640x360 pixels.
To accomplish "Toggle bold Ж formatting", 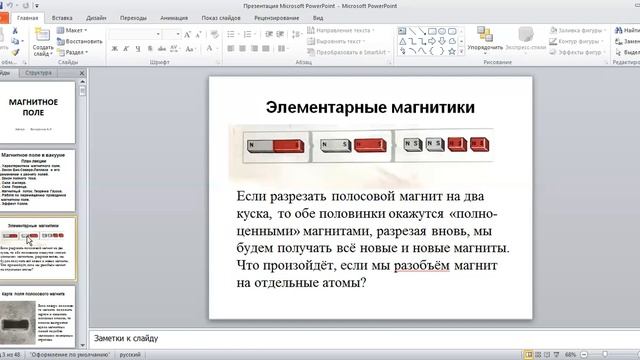I will coord(115,49).
